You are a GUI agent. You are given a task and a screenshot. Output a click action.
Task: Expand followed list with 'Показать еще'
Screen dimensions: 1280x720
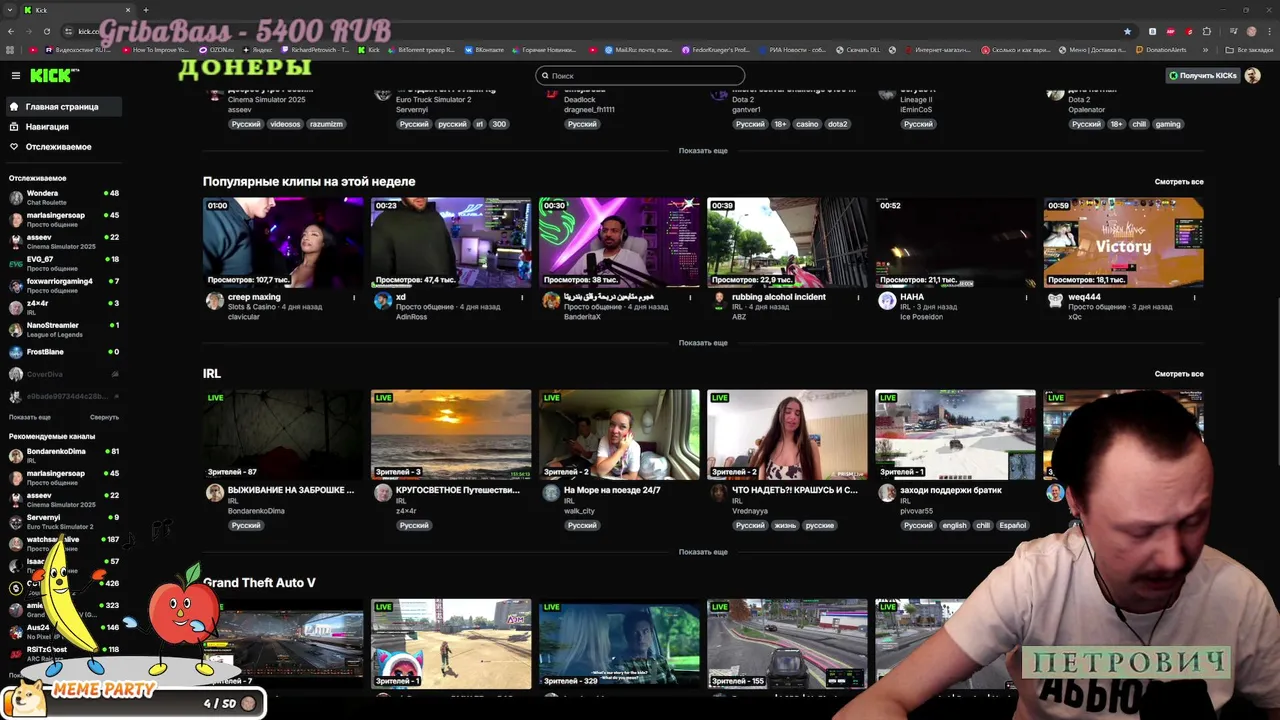click(x=30, y=417)
